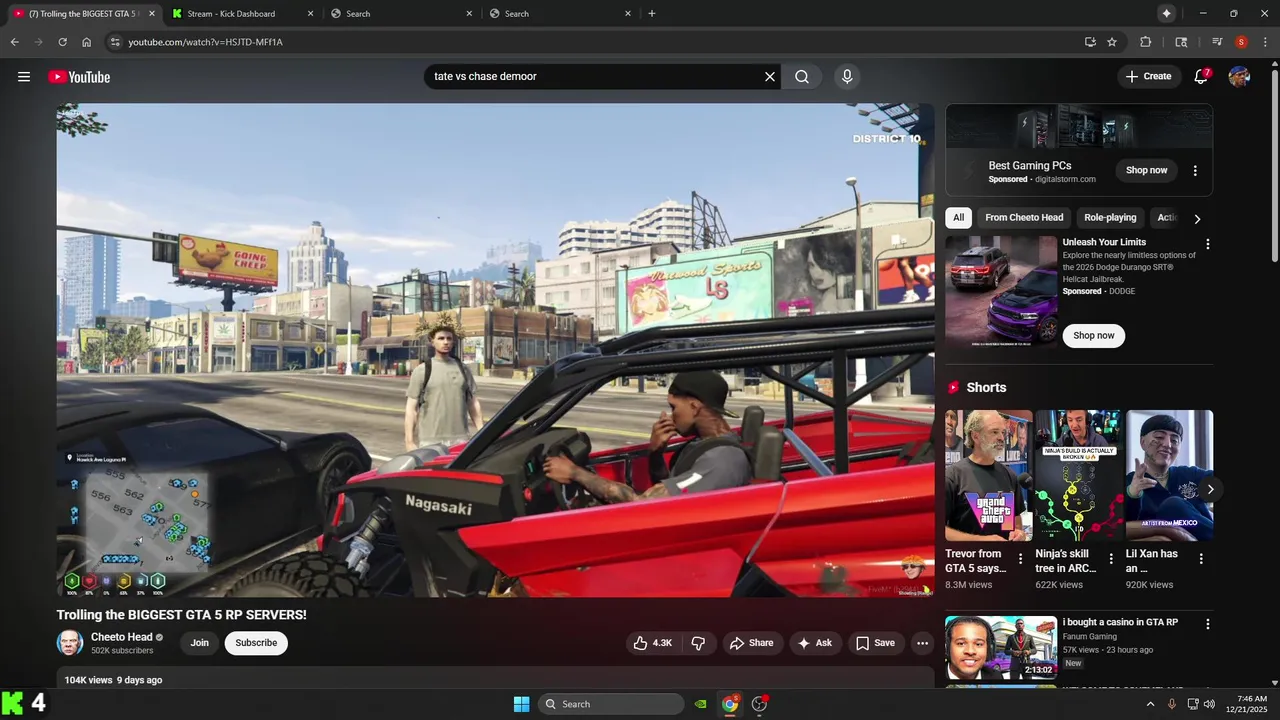Viewport: 1280px width, 720px height.
Task: Open i bought a casino video thumbnail
Action: (x=1001, y=647)
